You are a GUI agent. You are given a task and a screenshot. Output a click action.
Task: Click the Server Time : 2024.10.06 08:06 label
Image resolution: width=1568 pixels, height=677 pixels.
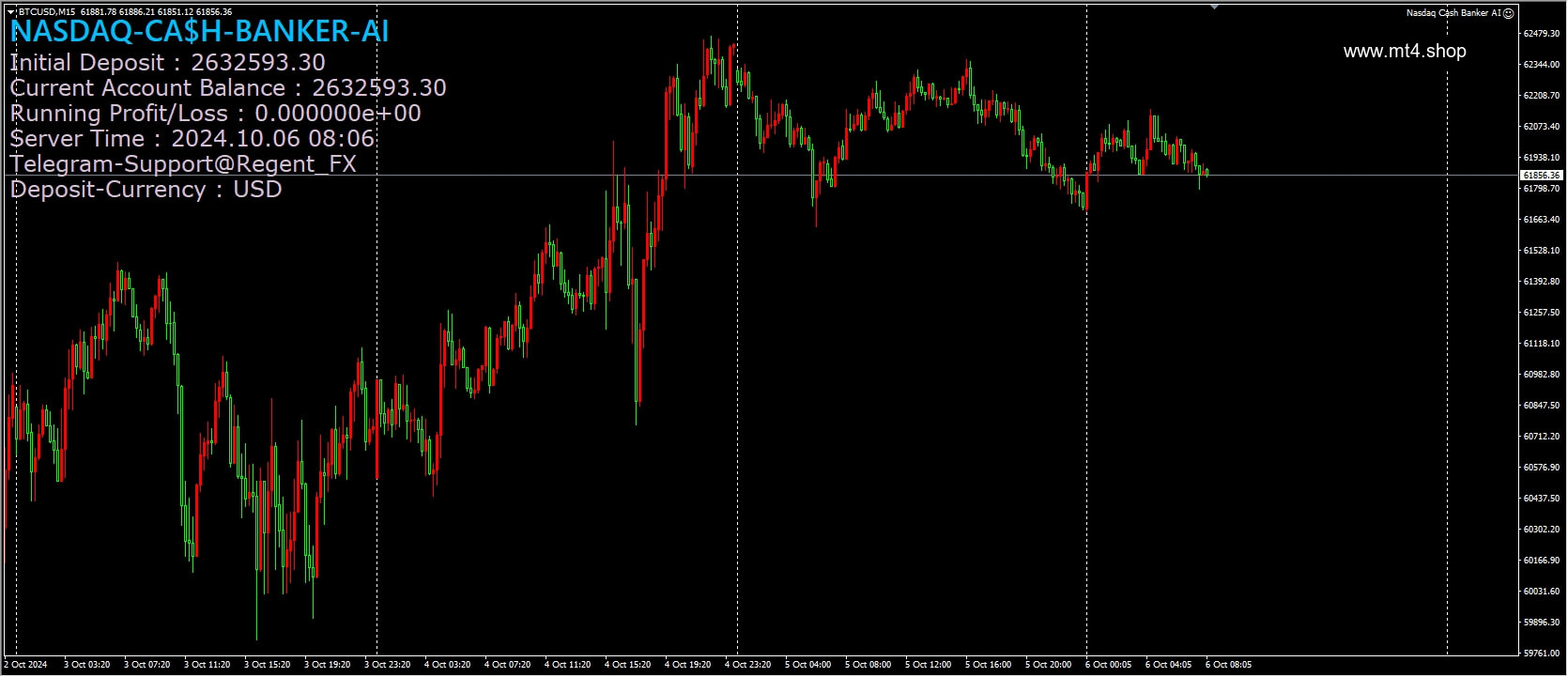click(192, 139)
